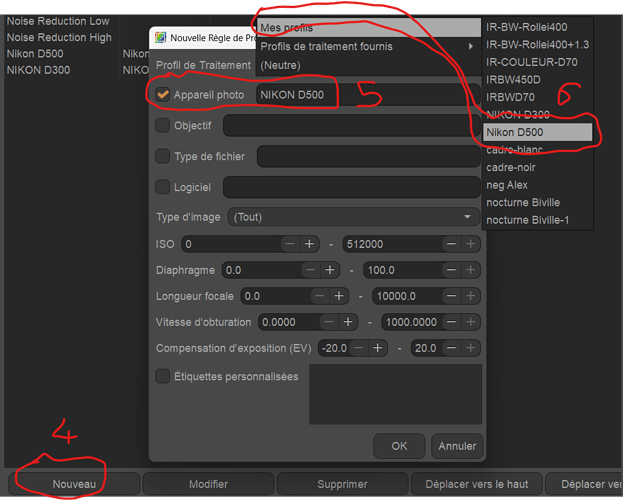
Task: Decrease the Diaphragme maximum 100.0 value
Action: 451,270
